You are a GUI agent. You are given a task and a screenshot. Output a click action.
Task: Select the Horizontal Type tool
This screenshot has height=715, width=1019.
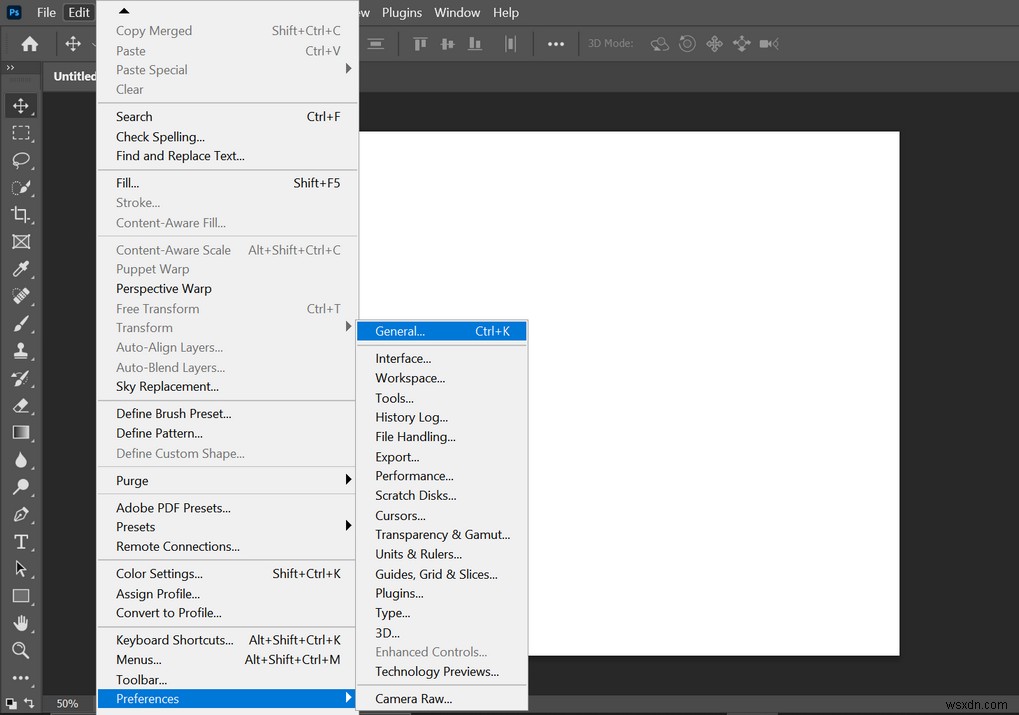coord(20,542)
